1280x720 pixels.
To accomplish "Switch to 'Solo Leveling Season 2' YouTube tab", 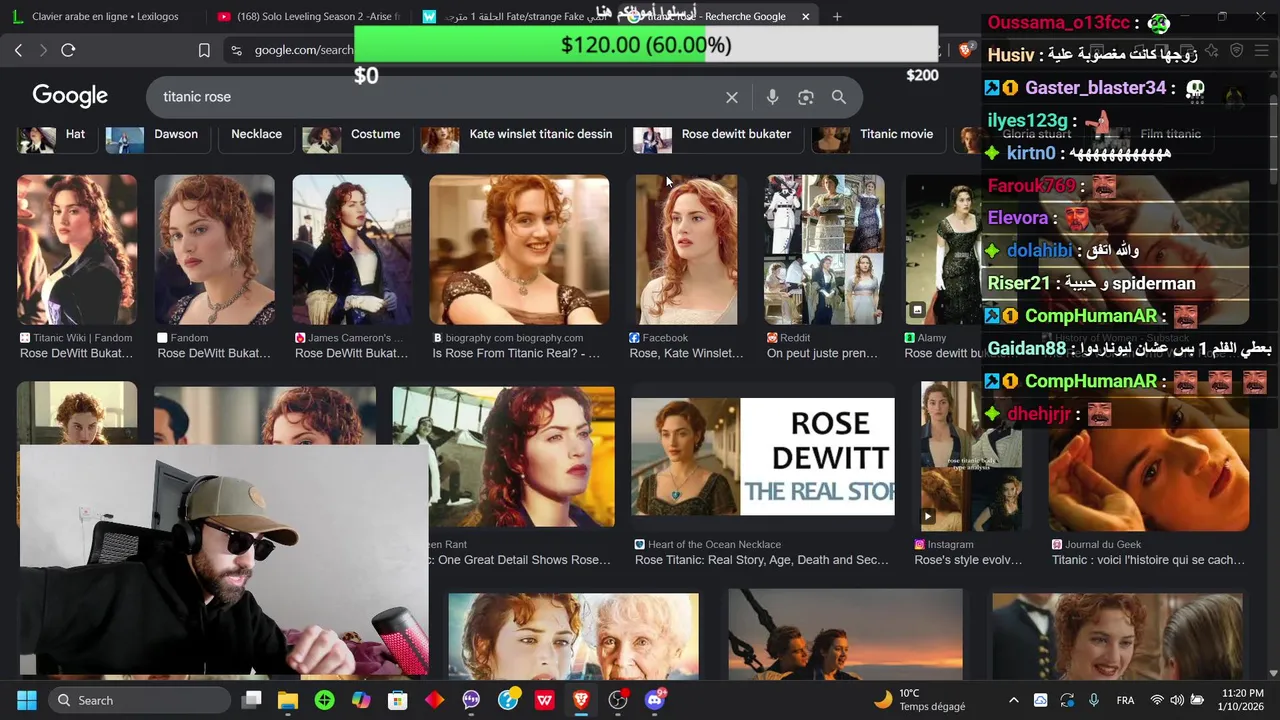I will tap(308, 16).
